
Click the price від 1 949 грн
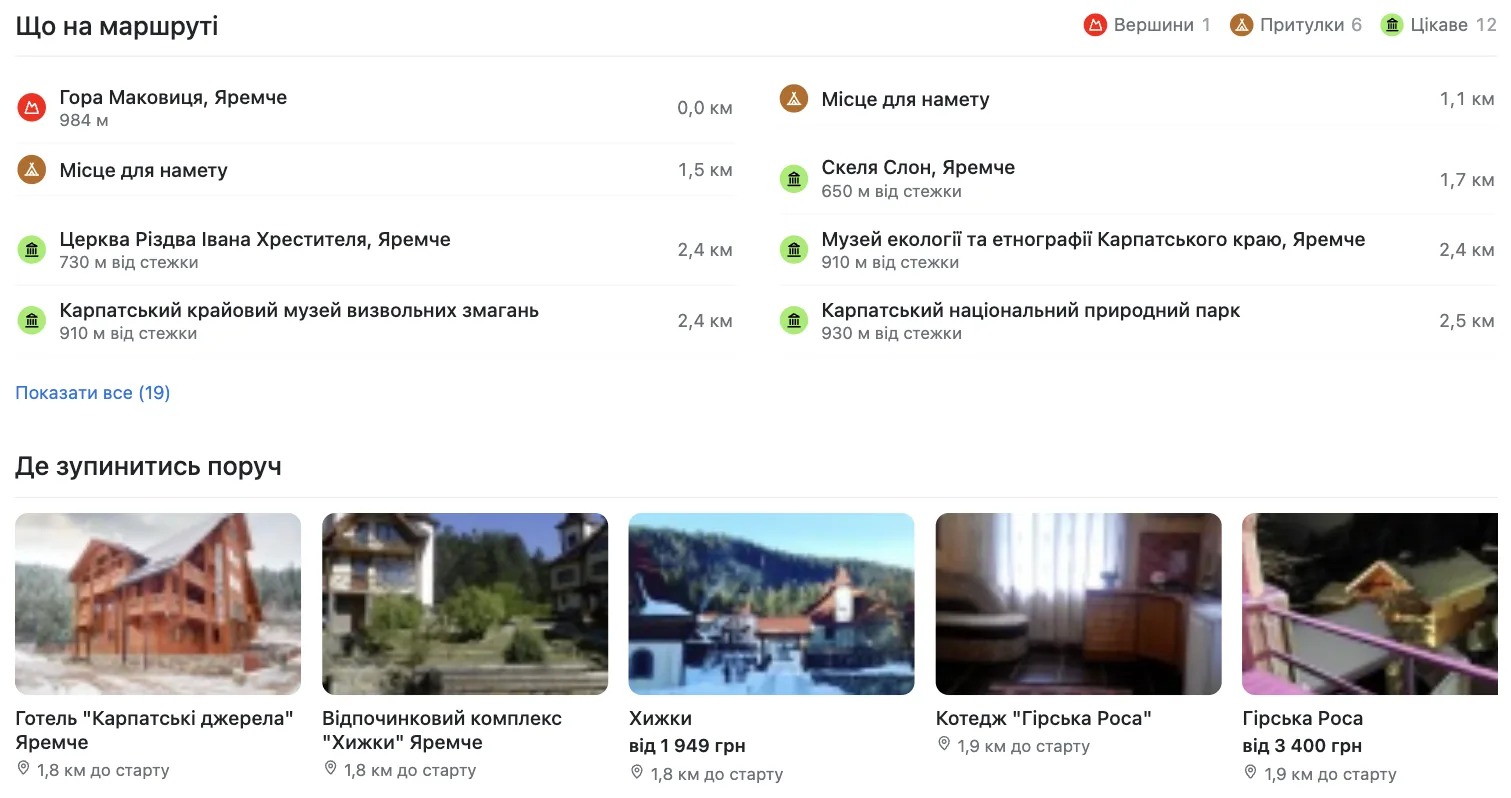(x=687, y=746)
